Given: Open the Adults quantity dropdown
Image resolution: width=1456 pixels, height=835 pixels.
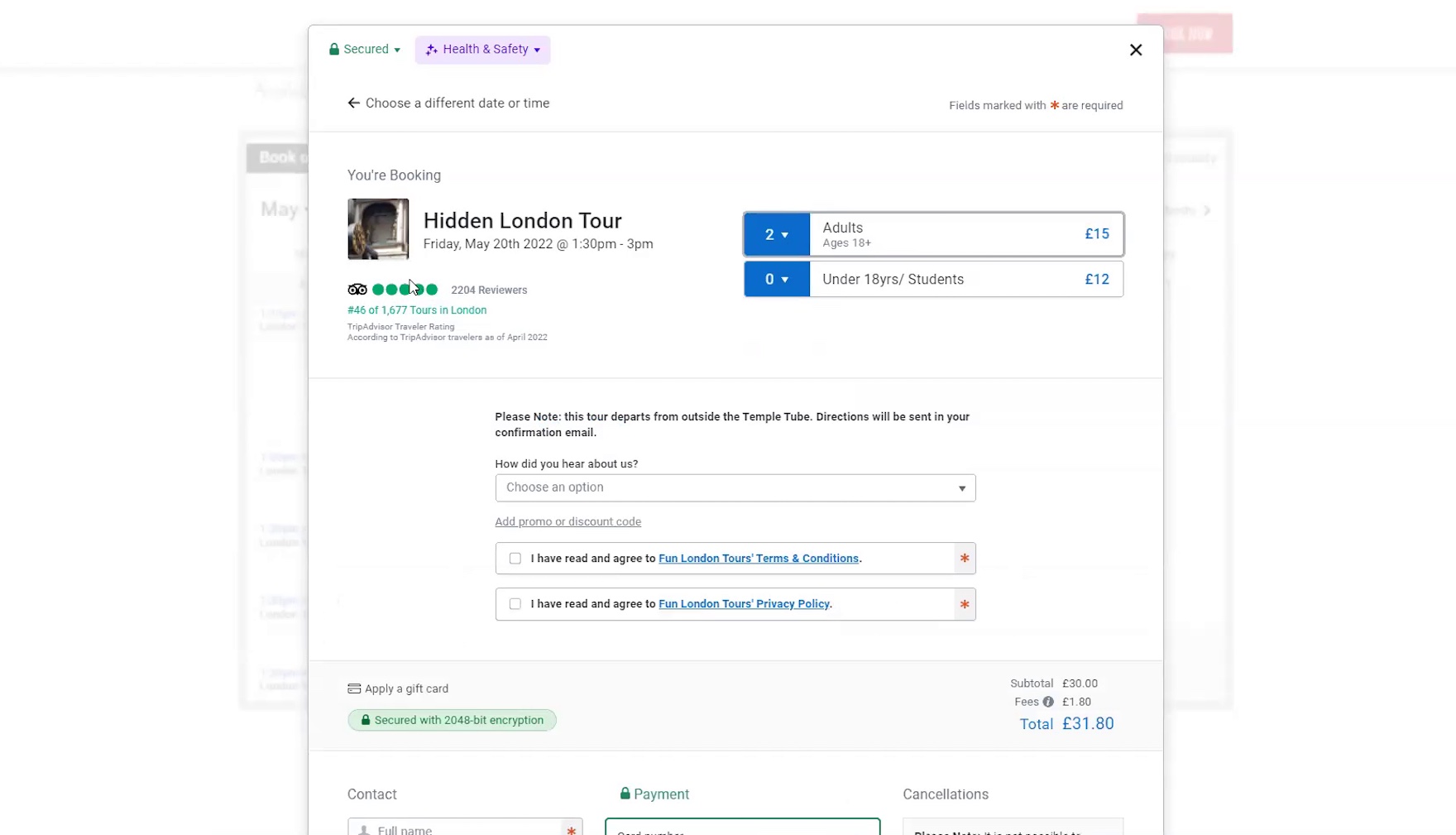Looking at the screenshot, I should 776,235.
